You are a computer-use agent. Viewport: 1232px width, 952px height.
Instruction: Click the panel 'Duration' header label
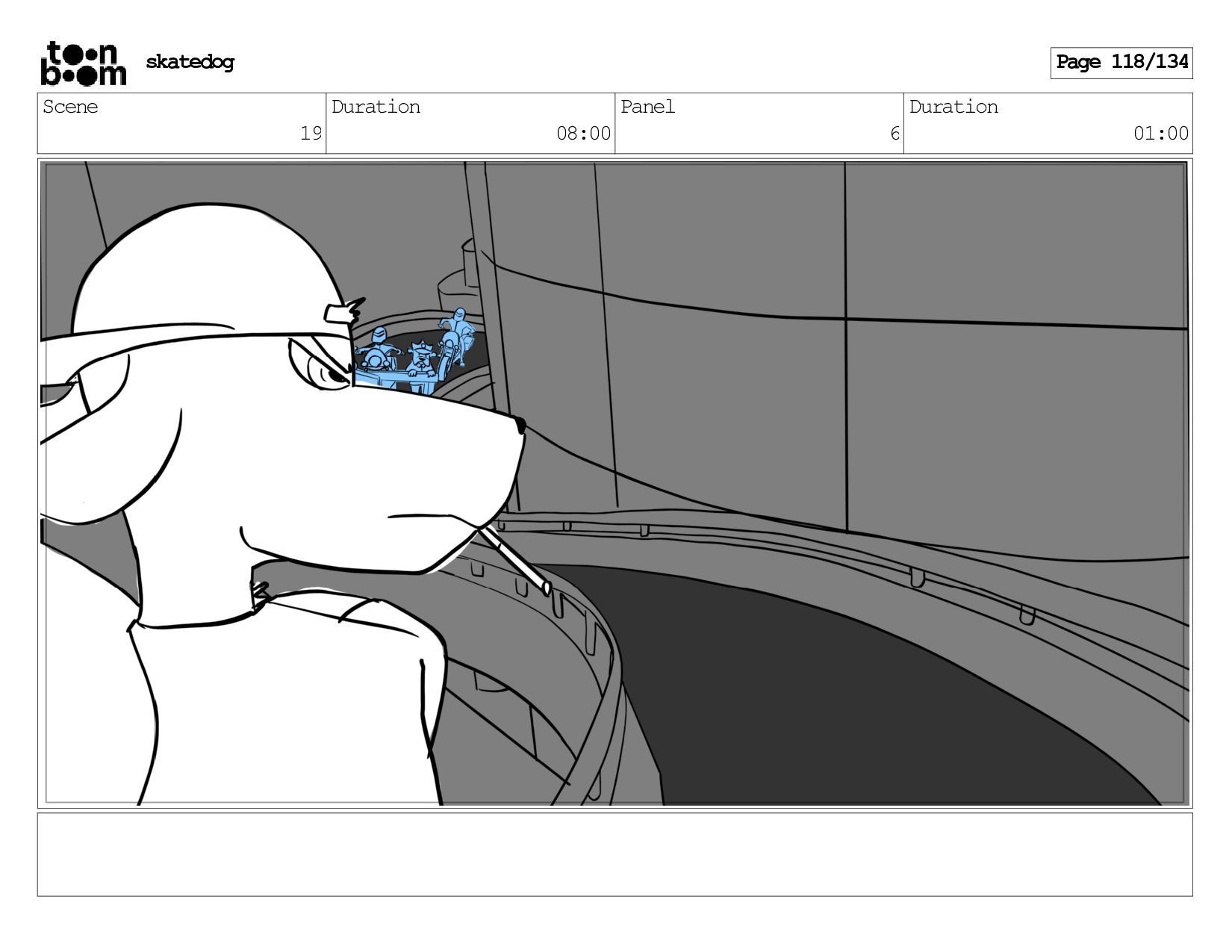tap(953, 107)
